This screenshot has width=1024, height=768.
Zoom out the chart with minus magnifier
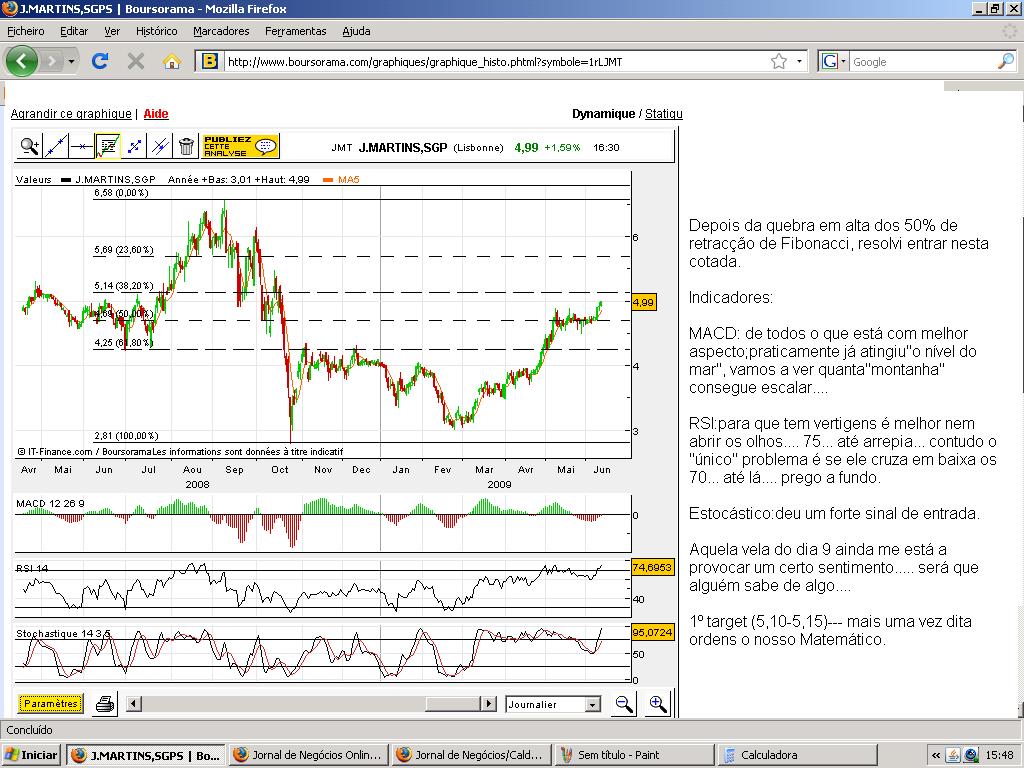click(x=624, y=704)
